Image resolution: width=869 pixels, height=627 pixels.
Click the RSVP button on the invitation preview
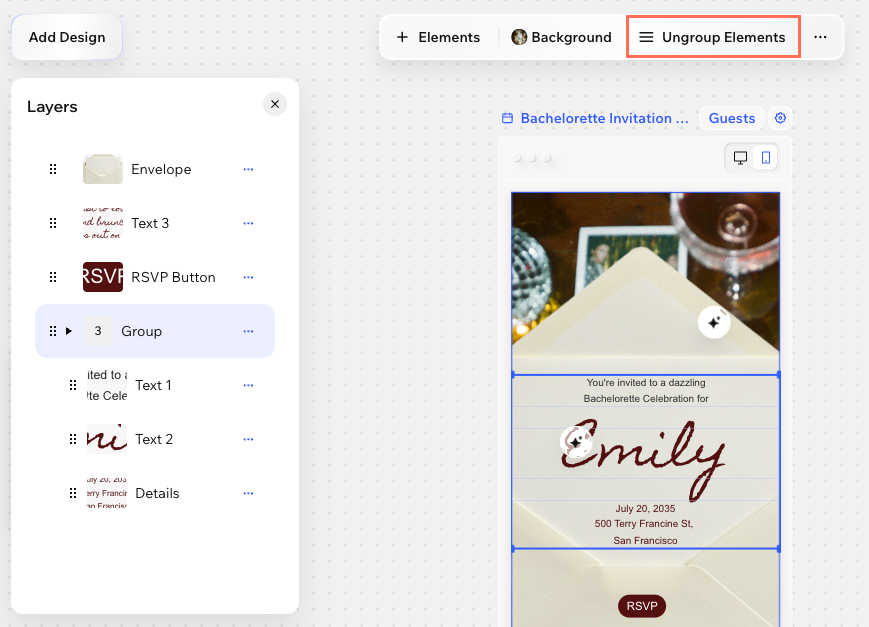click(x=643, y=606)
